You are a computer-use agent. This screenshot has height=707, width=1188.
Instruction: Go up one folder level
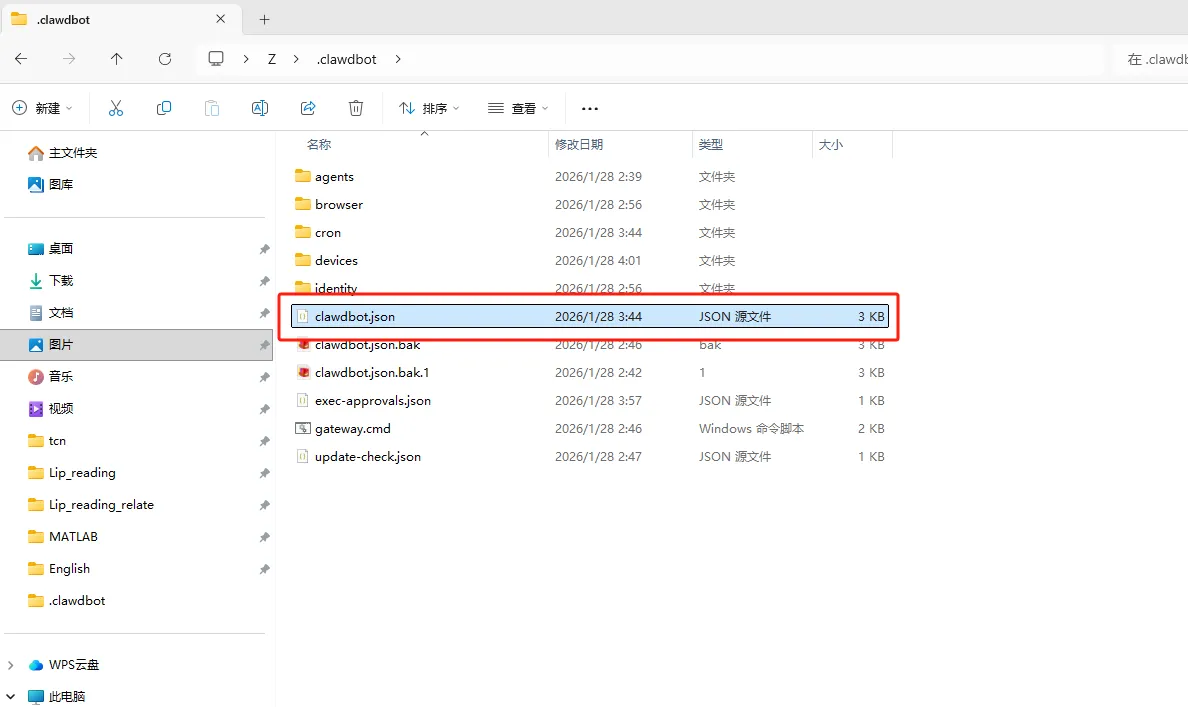117,58
